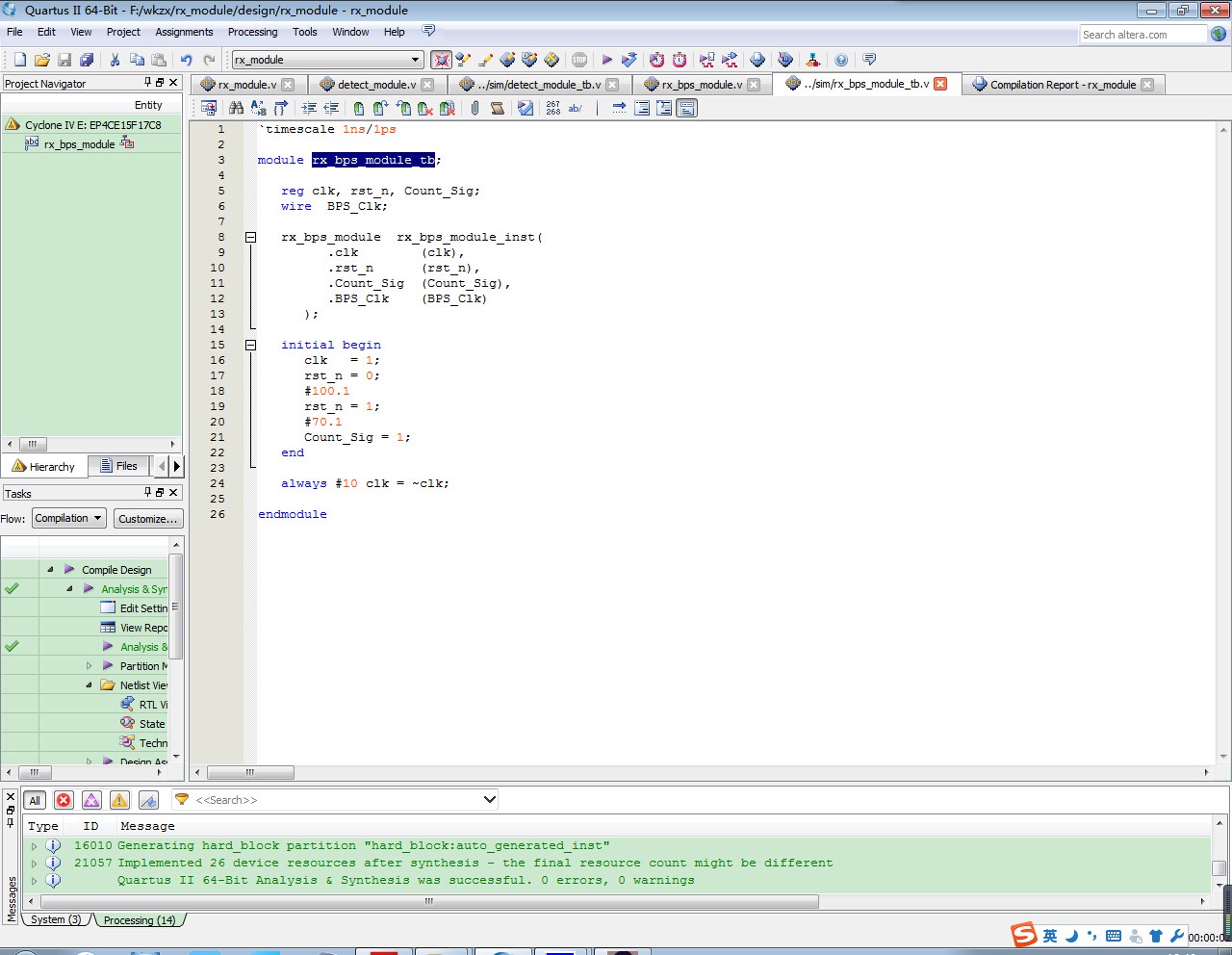Collapse the initial begin block at line 15
Screen dimensions: 1232x955
tap(250, 344)
